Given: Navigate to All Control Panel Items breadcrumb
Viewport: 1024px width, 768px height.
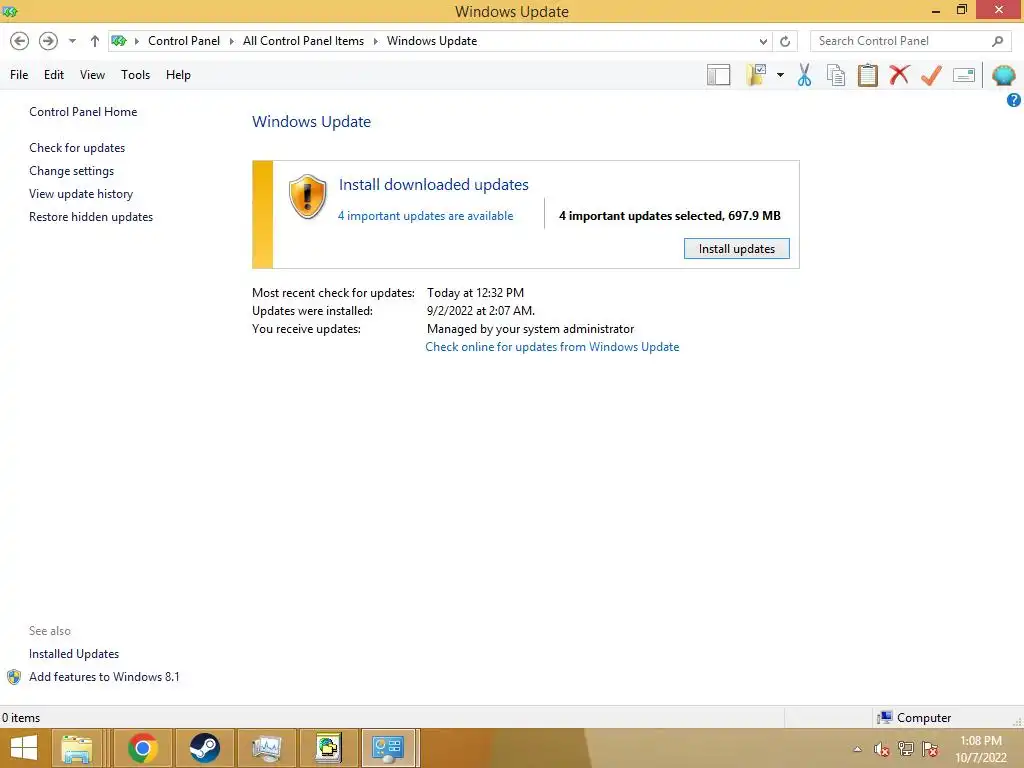Looking at the screenshot, I should 304,41.
